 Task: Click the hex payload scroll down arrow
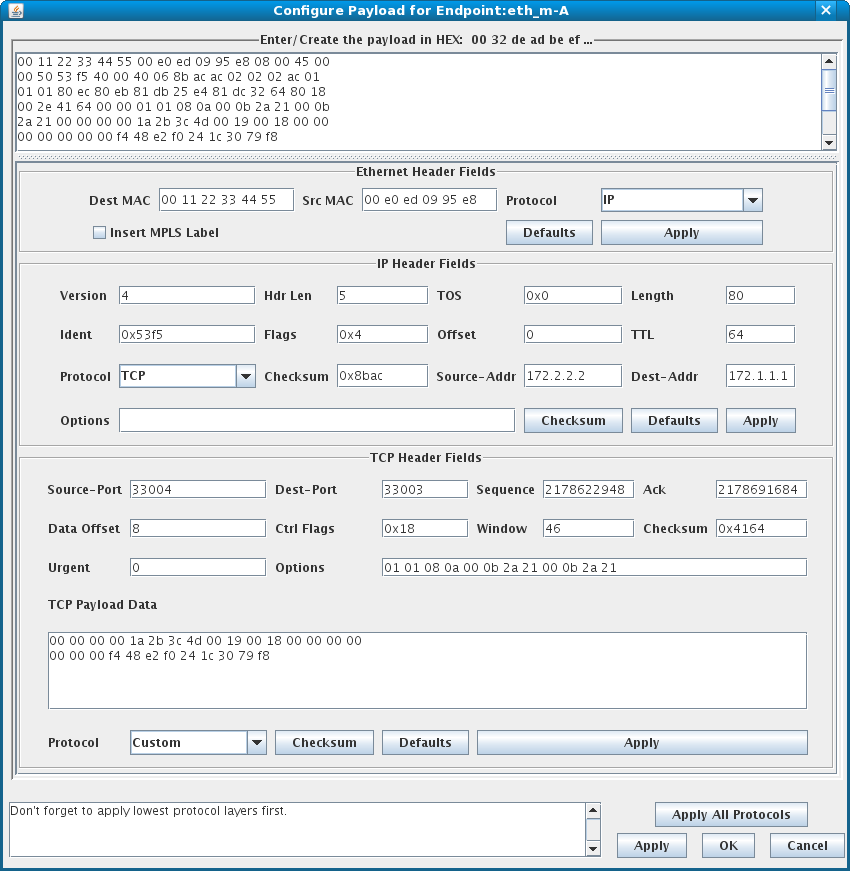point(829,143)
